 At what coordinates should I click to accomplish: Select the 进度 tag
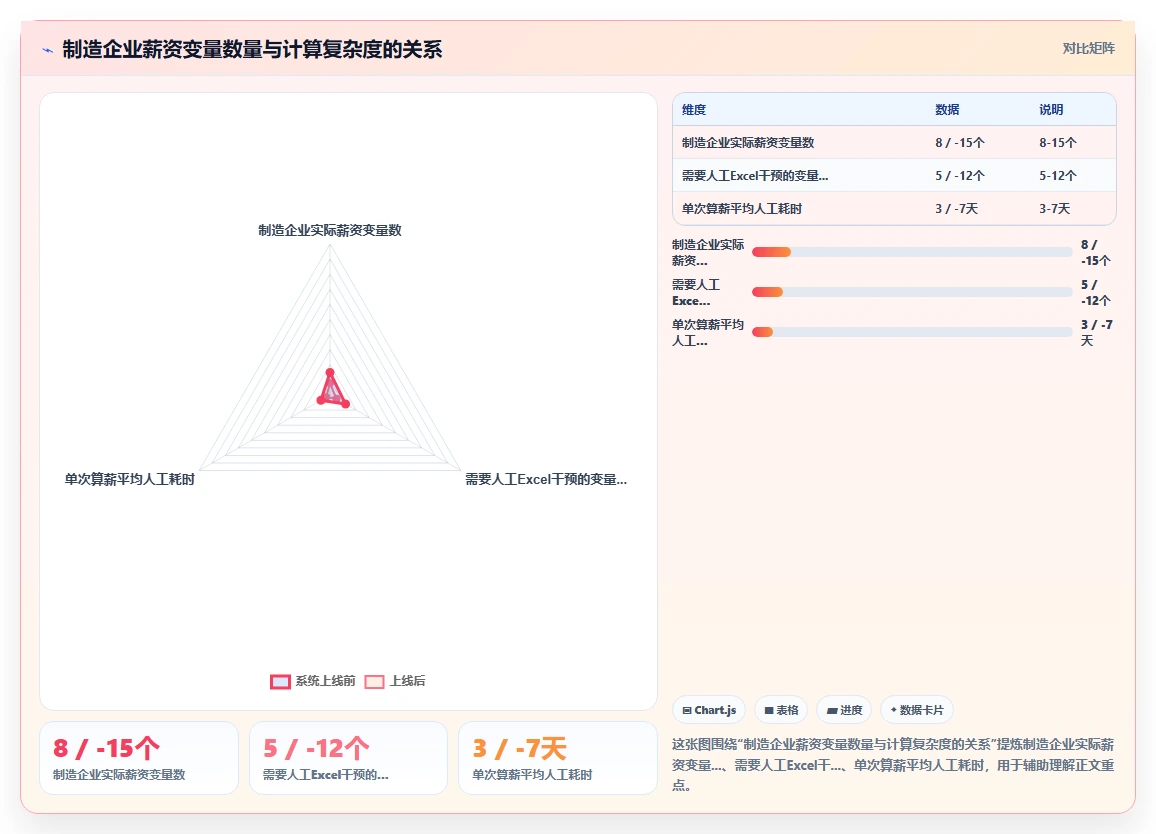pyautogui.click(x=844, y=710)
